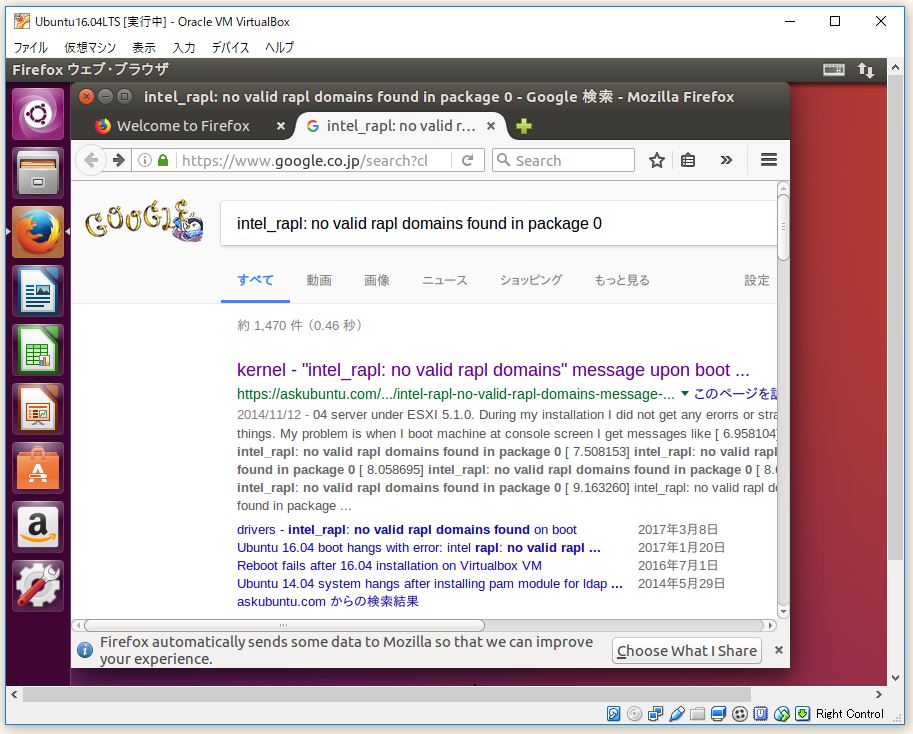The width and height of the screenshot is (913, 734).
Task: Open the 入力 menu in VirtualBox
Action: click(x=184, y=47)
